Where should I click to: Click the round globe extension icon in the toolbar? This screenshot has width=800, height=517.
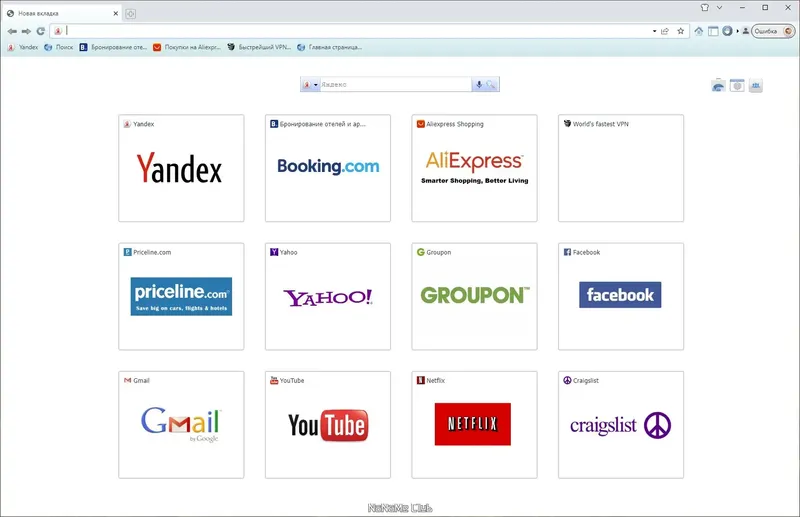coord(728,31)
